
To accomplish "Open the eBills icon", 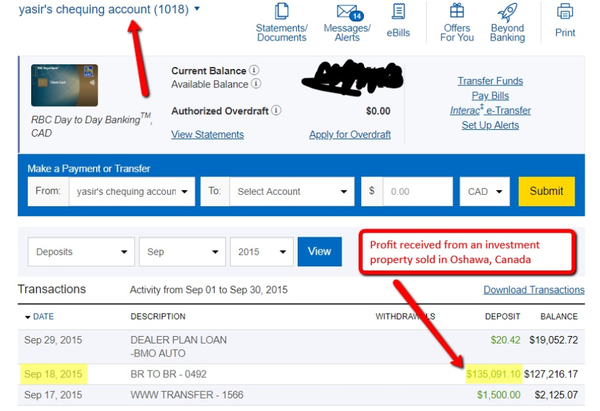I will tap(398, 11).
